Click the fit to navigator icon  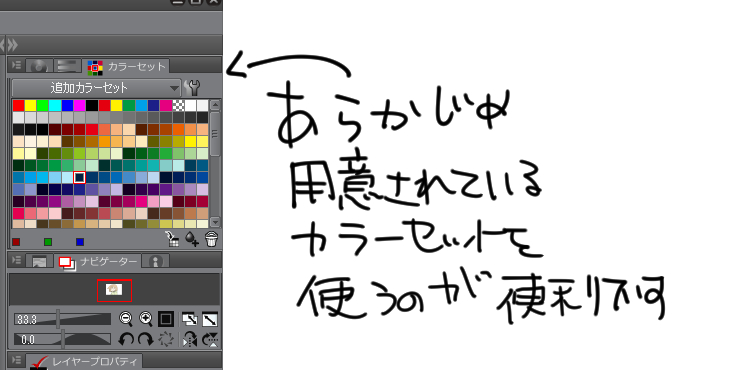pos(190,319)
